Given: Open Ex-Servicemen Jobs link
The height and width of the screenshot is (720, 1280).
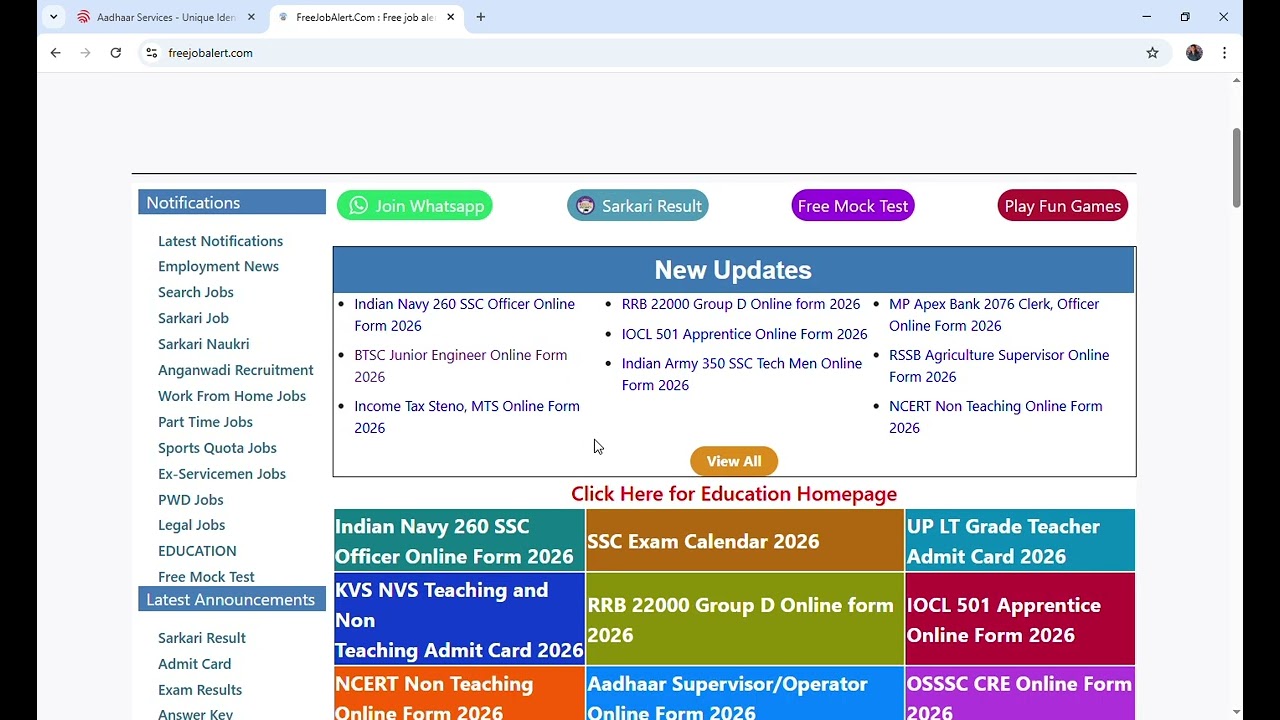Looking at the screenshot, I should click(222, 474).
